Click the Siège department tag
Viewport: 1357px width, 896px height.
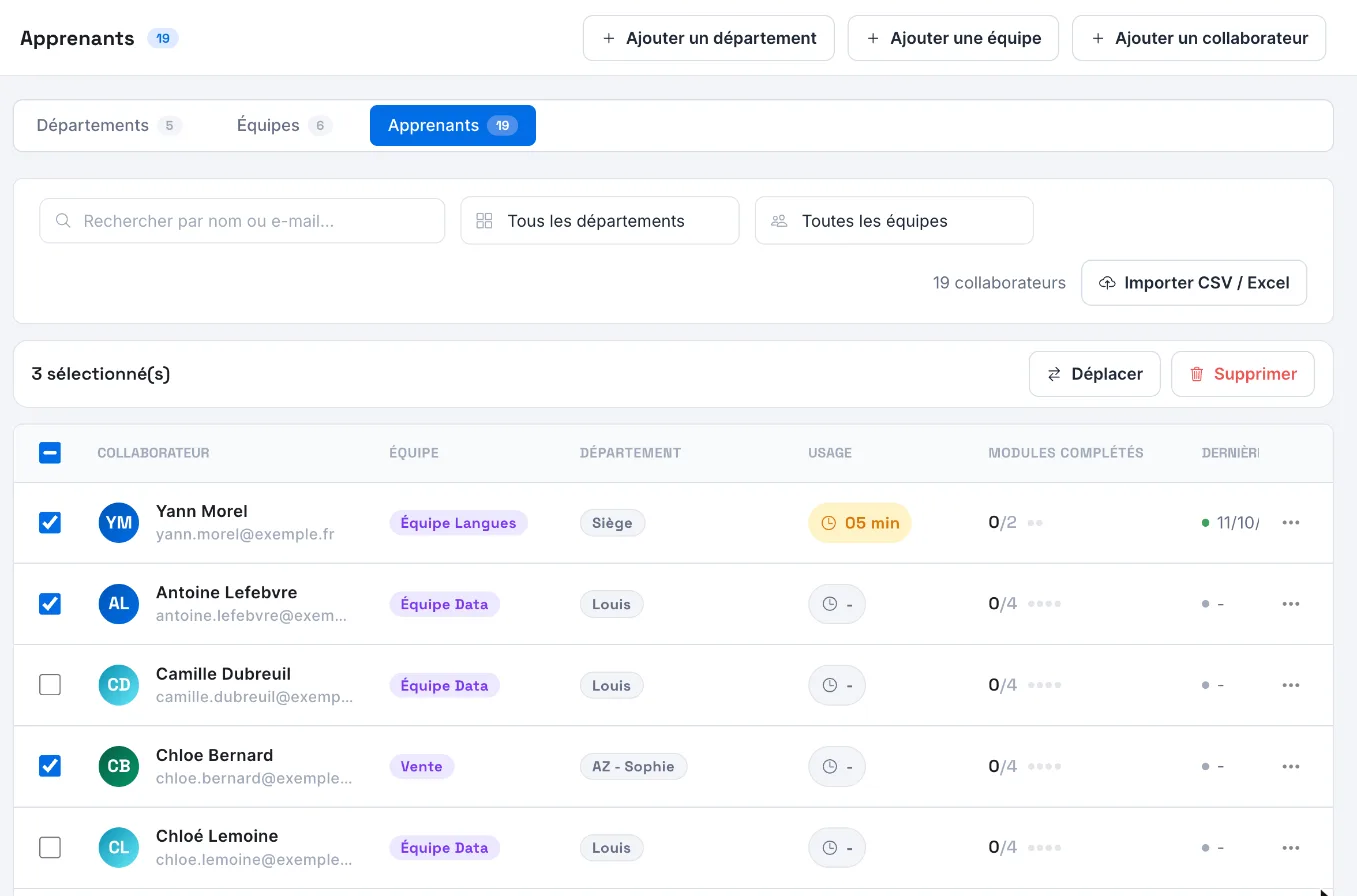[x=613, y=523]
